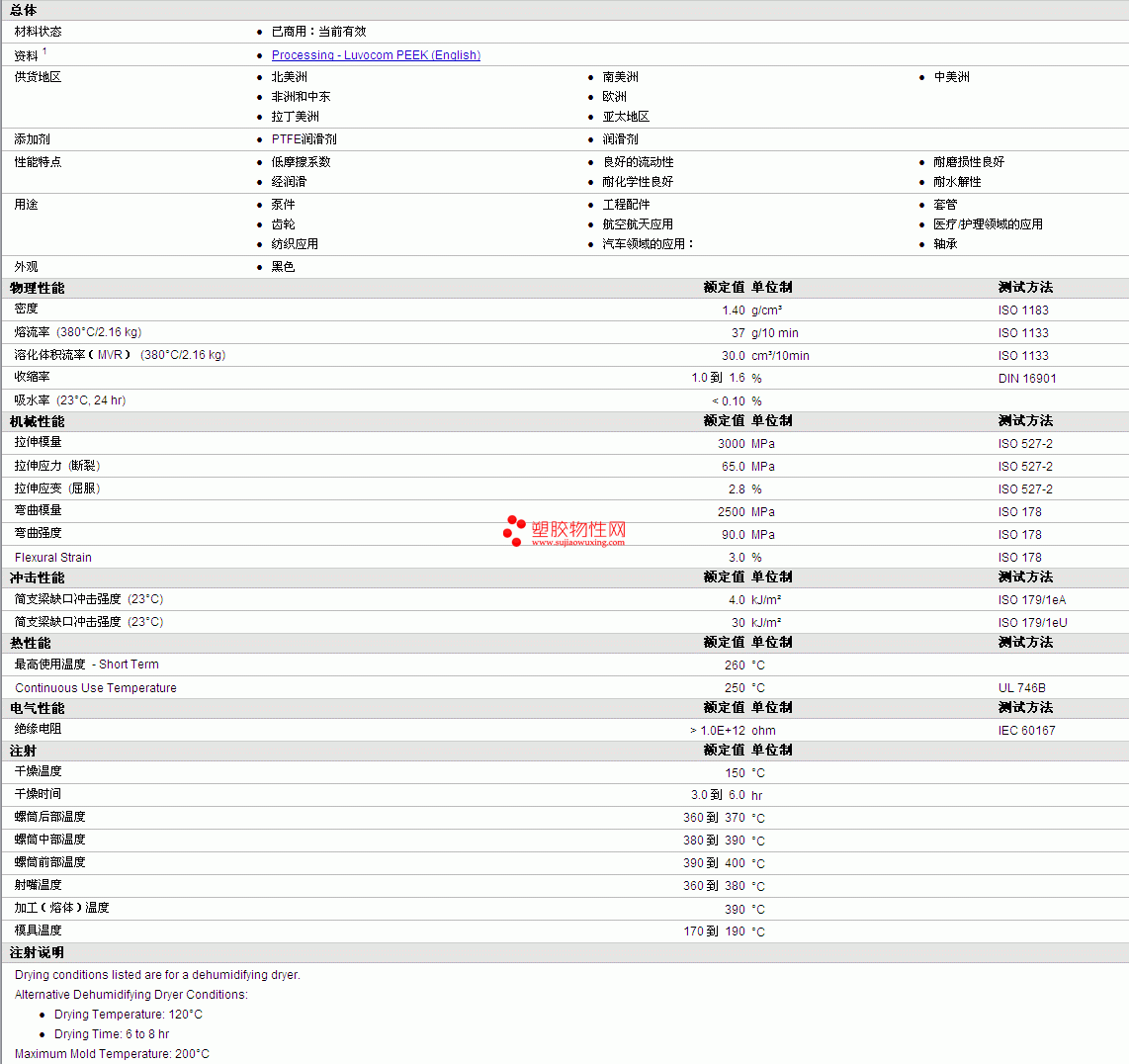Click the ISO 179/1eU test method
This screenshot has height=1064, width=1129.
click(1032, 623)
